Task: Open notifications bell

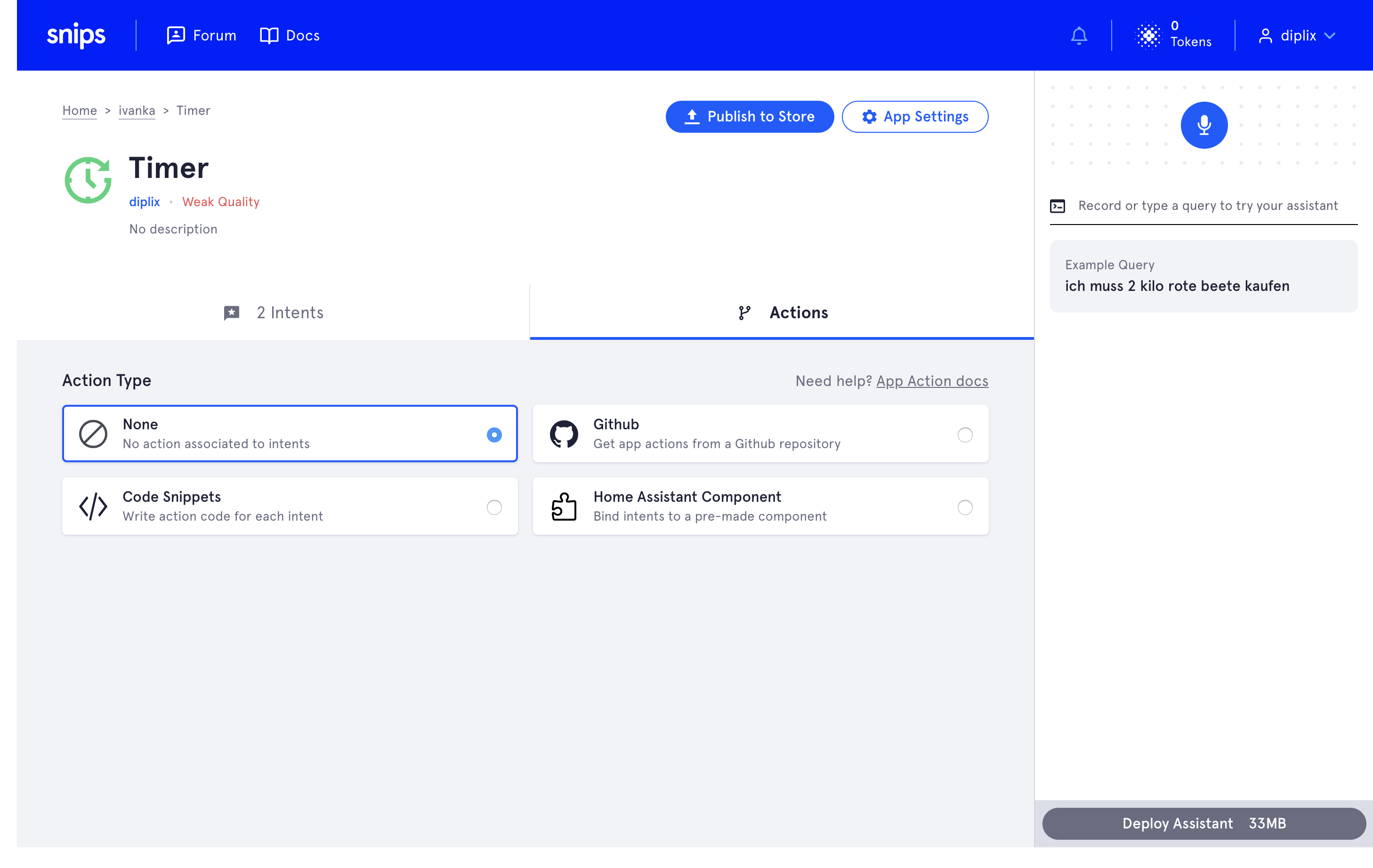Action: [1079, 35]
